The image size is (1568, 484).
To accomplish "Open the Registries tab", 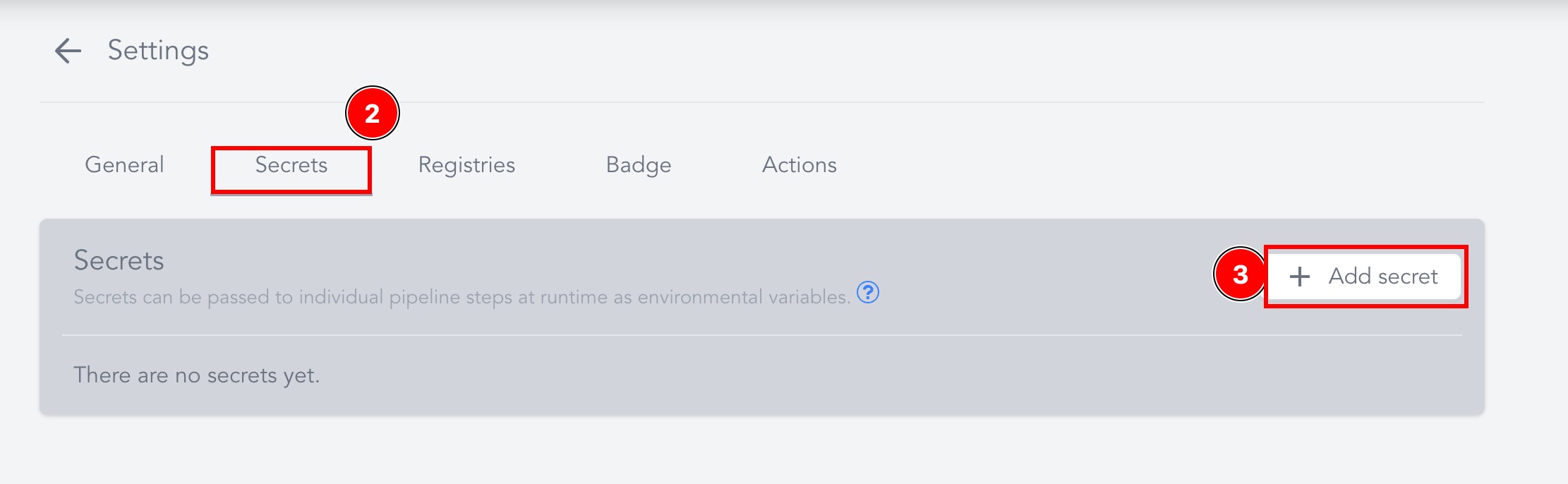I will (x=466, y=165).
